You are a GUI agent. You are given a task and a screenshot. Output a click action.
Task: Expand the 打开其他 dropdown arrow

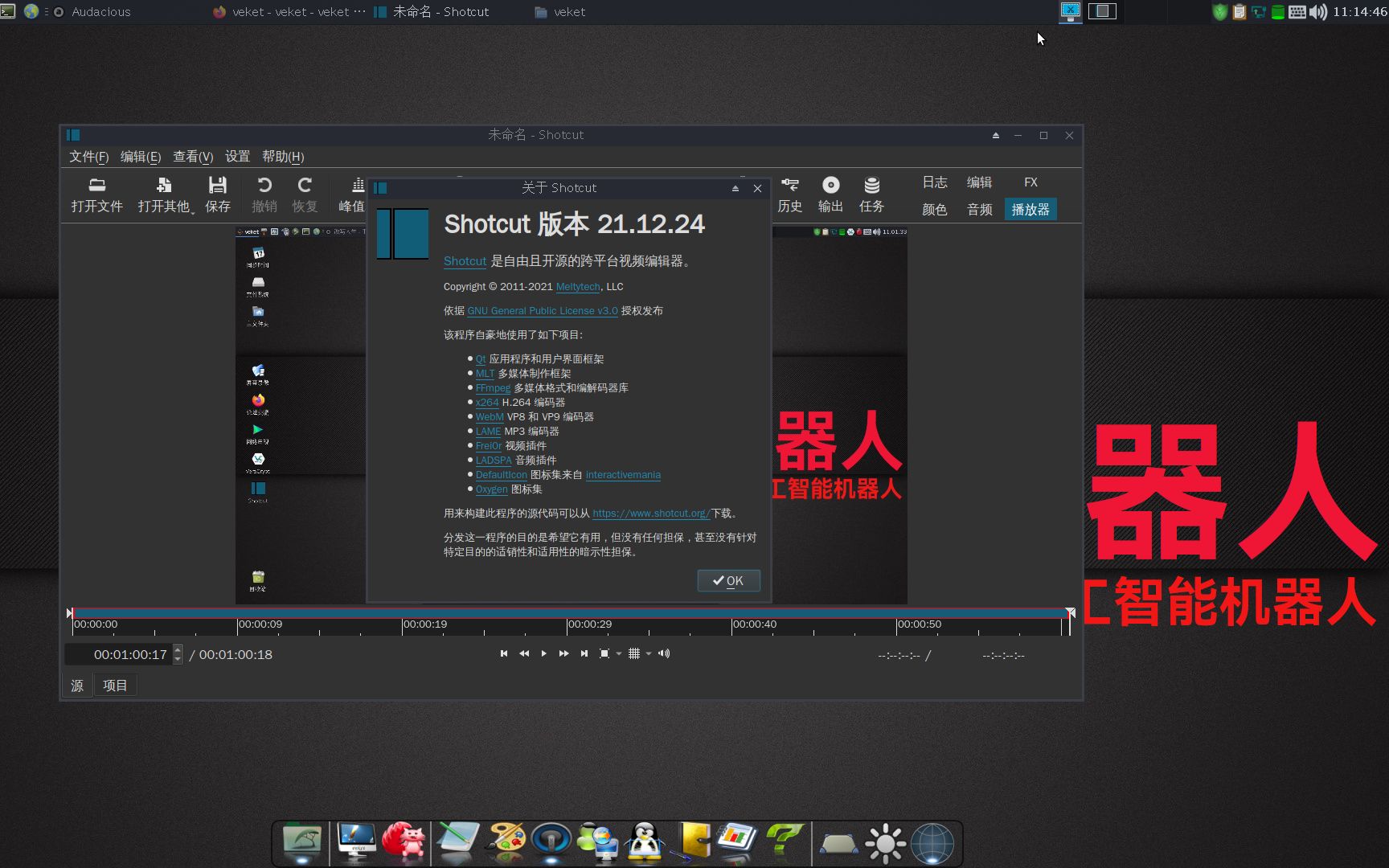[193, 212]
